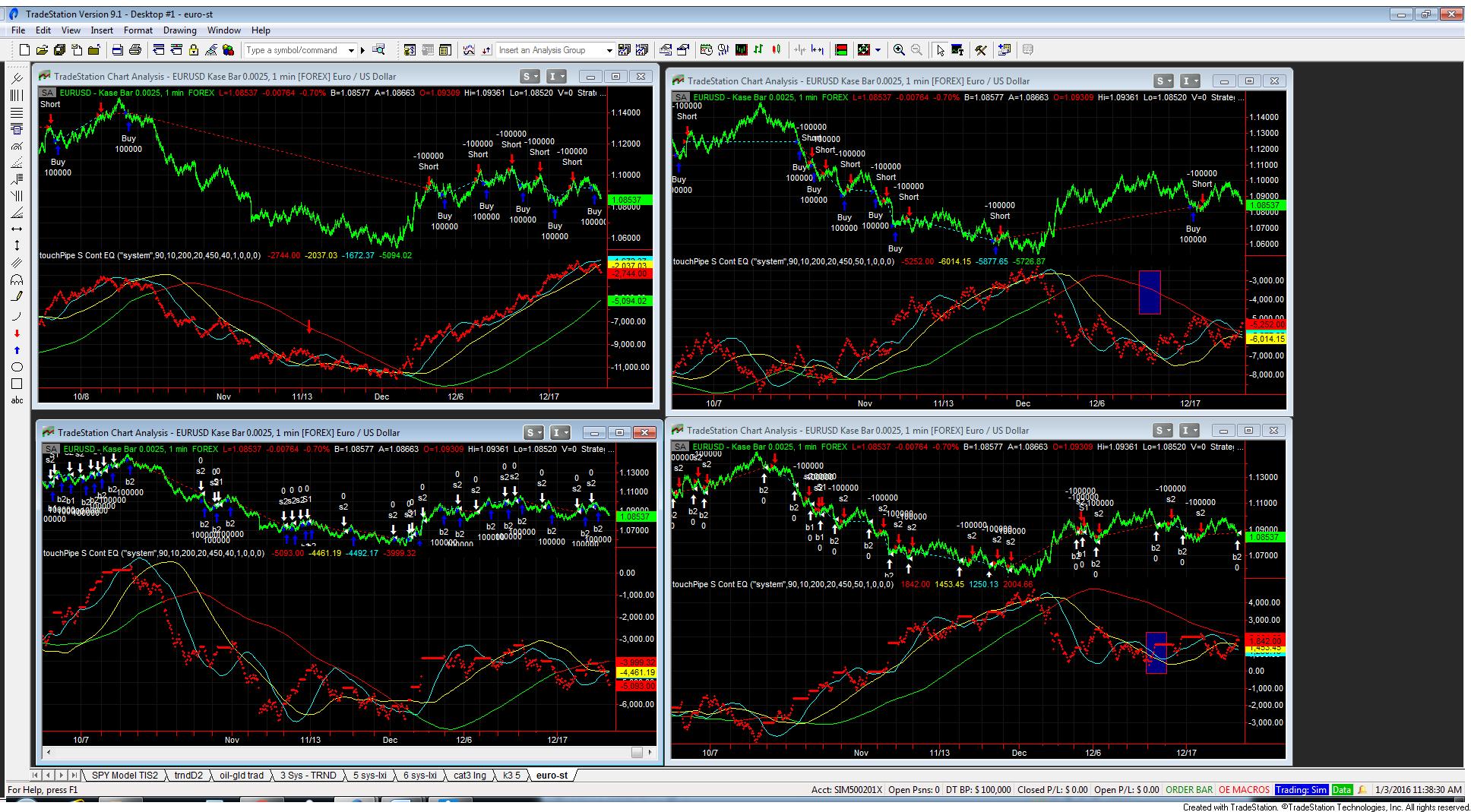Open the S dropdown in top-right chart window
The width and height of the screenshot is (1471, 812).
(1163, 81)
